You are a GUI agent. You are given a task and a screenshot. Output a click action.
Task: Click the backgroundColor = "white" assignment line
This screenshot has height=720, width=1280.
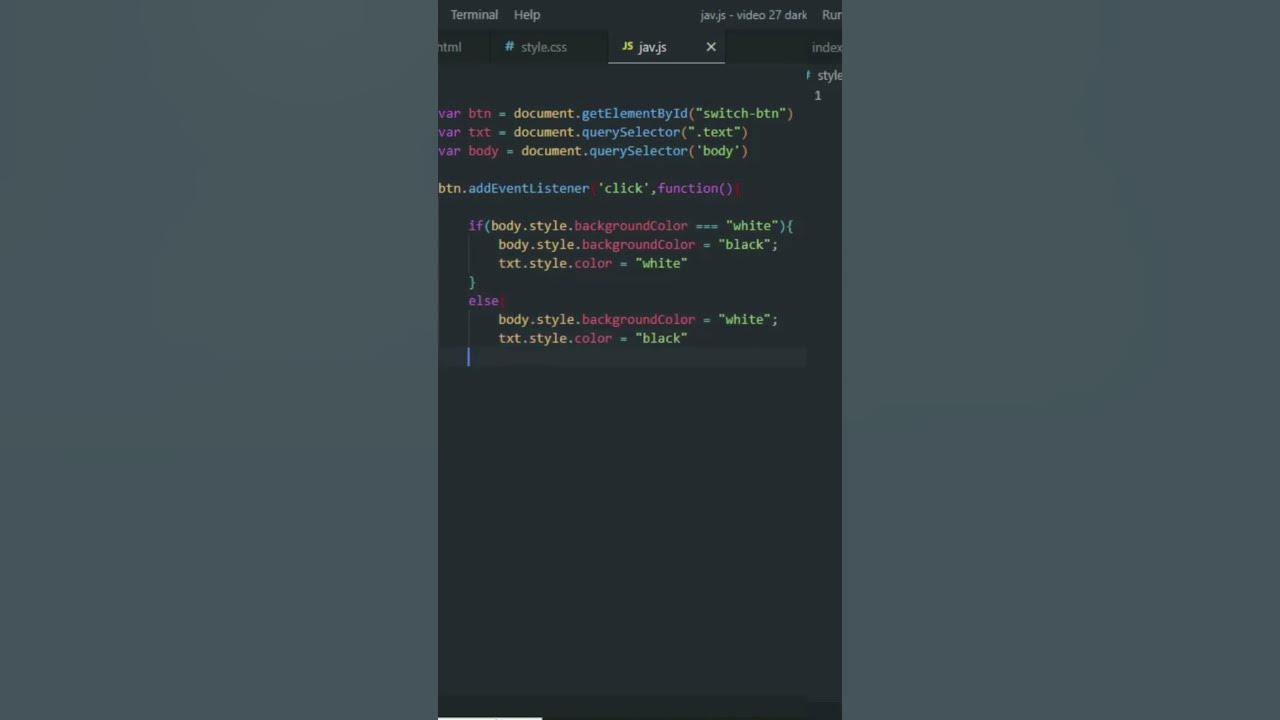pos(638,320)
